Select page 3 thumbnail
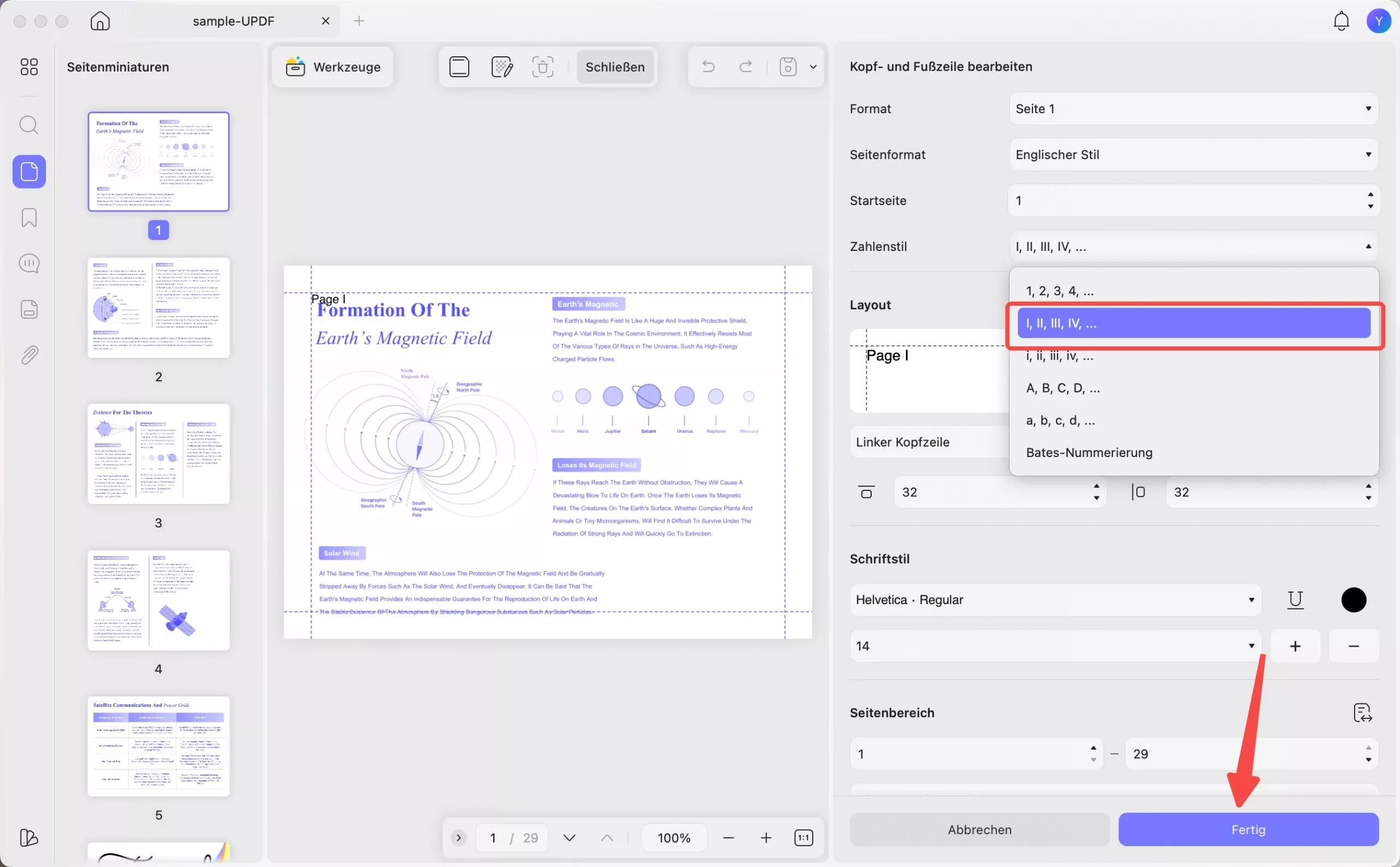1400x867 pixels. pyautogui.click(x=158, y=454)
